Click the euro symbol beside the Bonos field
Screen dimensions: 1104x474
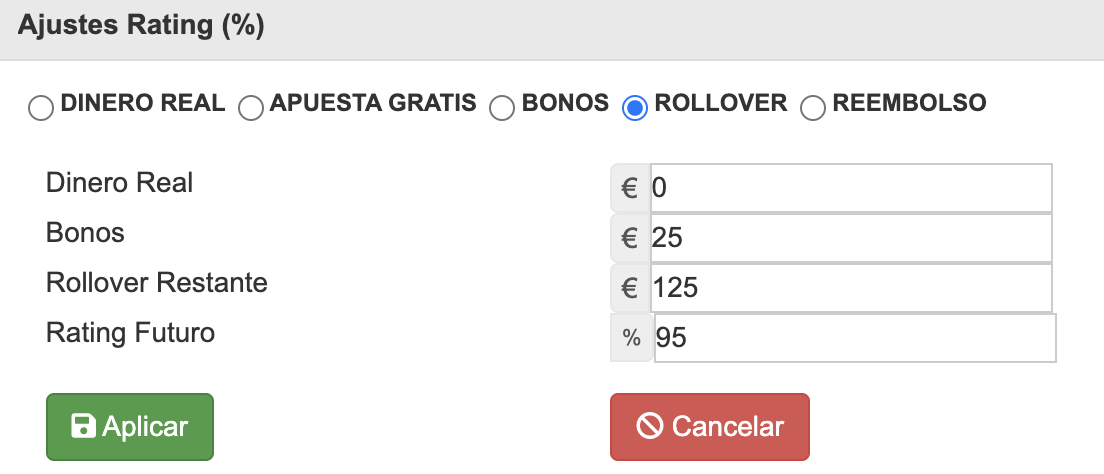click(x=630, y=238)
